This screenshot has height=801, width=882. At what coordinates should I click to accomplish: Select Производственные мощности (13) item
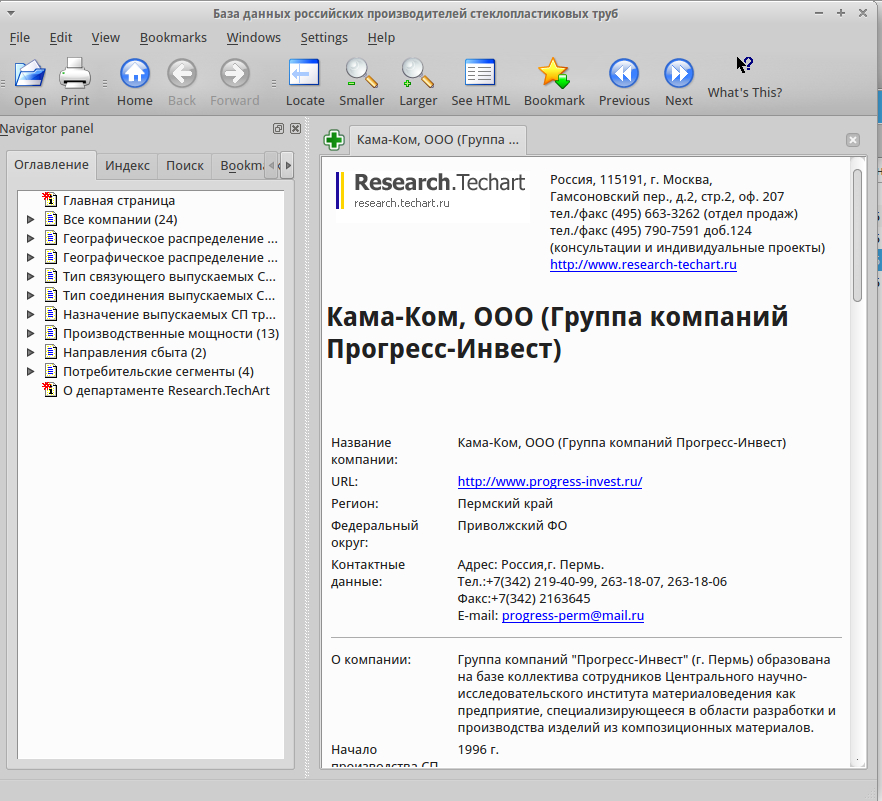171,334
